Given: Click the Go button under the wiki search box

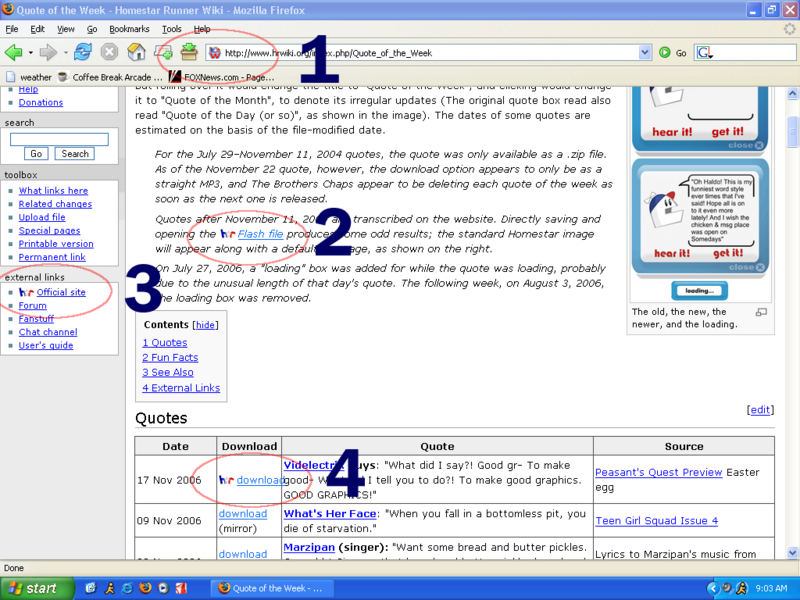Looking at the screenshot, I should 36,154.
